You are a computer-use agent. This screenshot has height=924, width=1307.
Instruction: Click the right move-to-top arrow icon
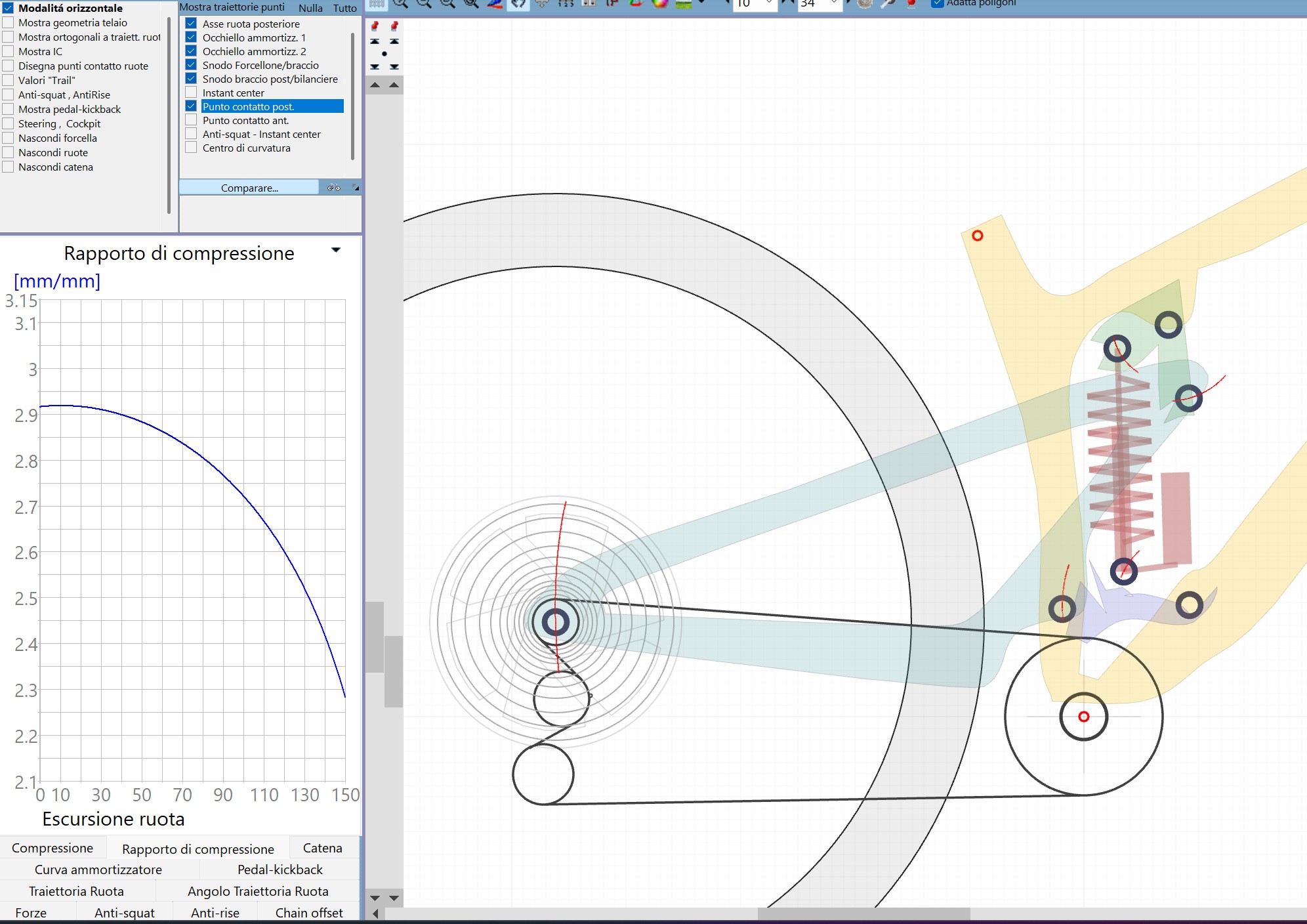pos(394,41)
